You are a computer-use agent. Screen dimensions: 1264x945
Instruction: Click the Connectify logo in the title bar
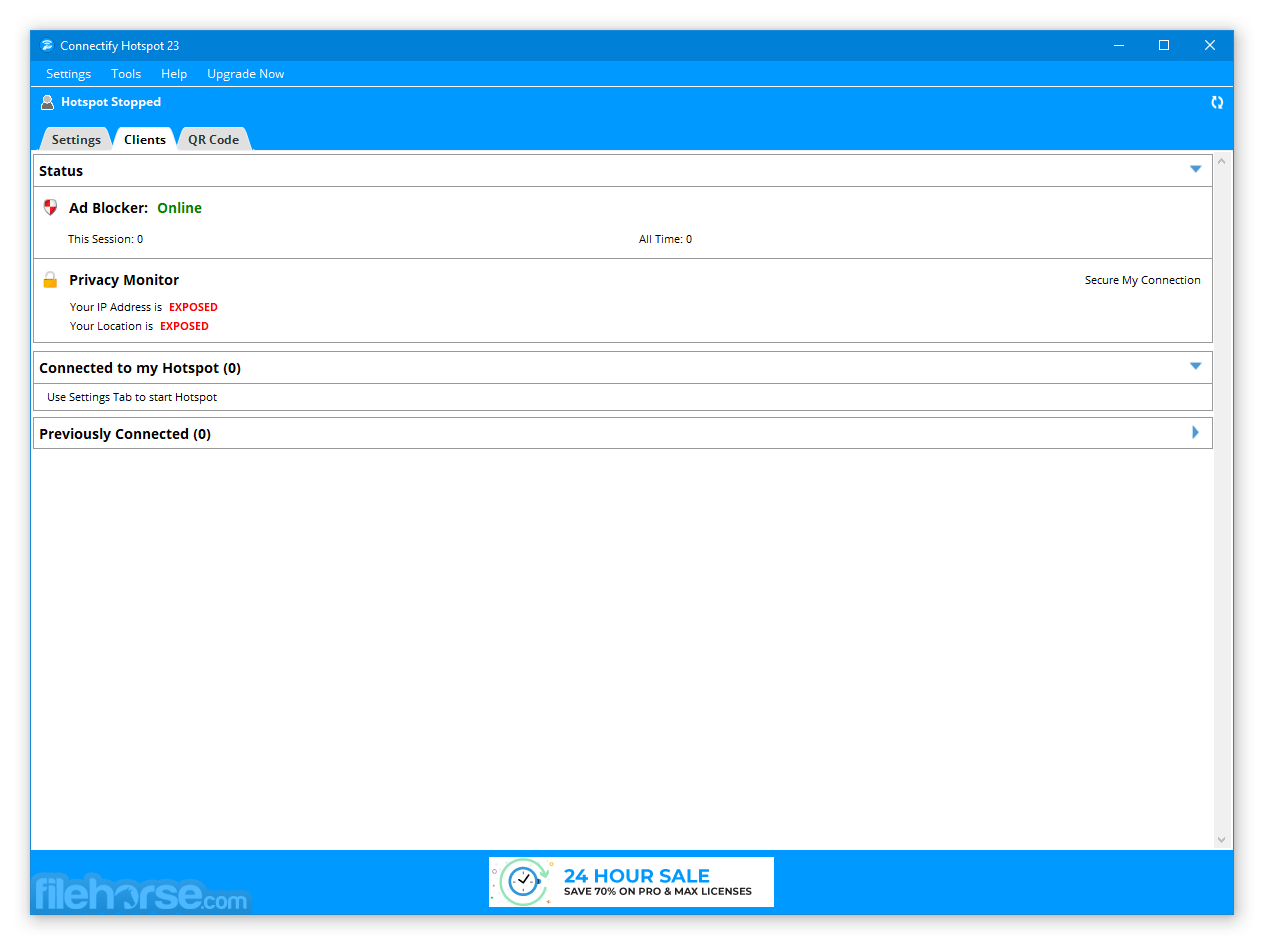coord(47,46)
